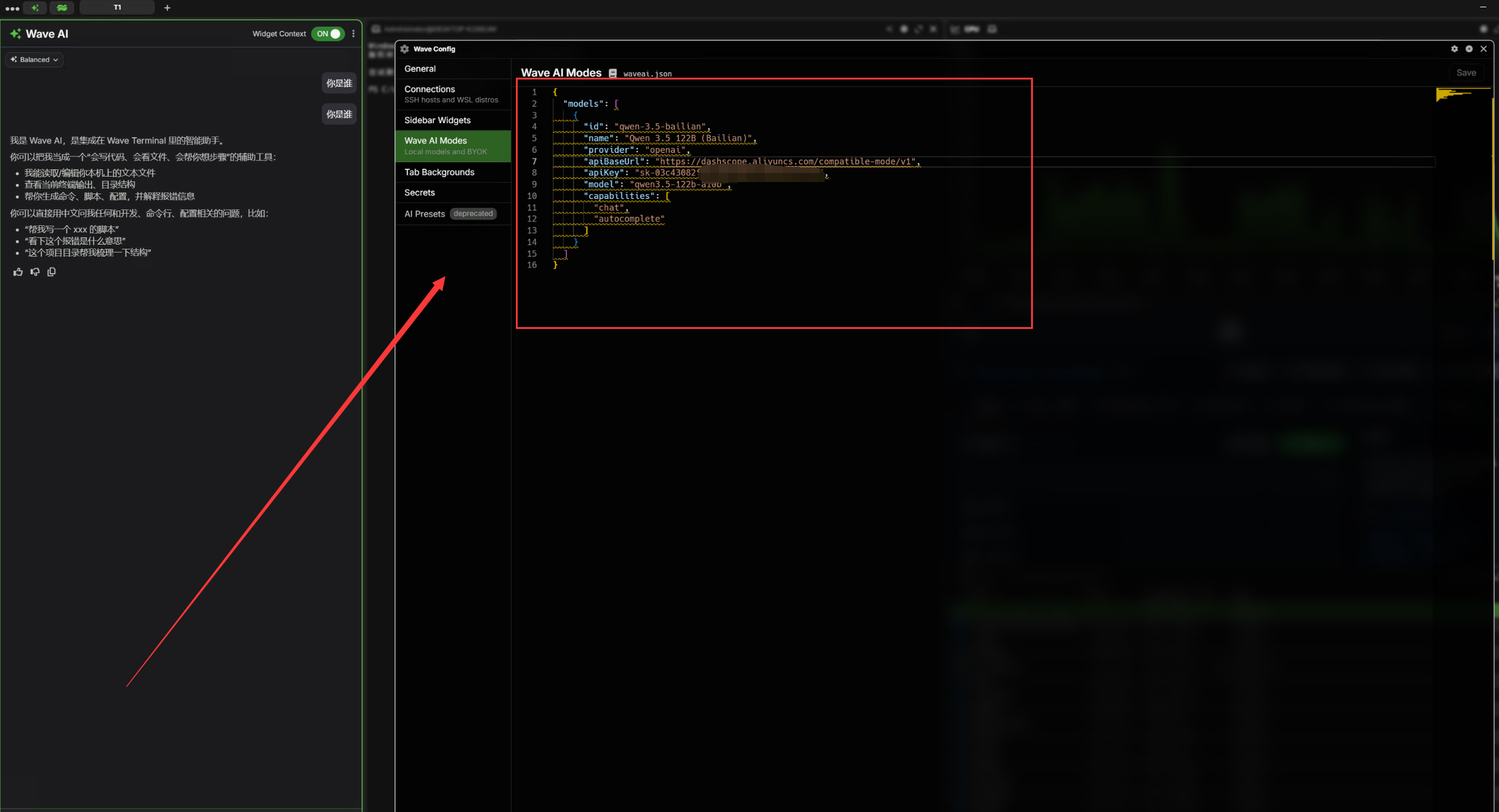Click the green wave workspace switcher icon

click(x=62, y=8)
